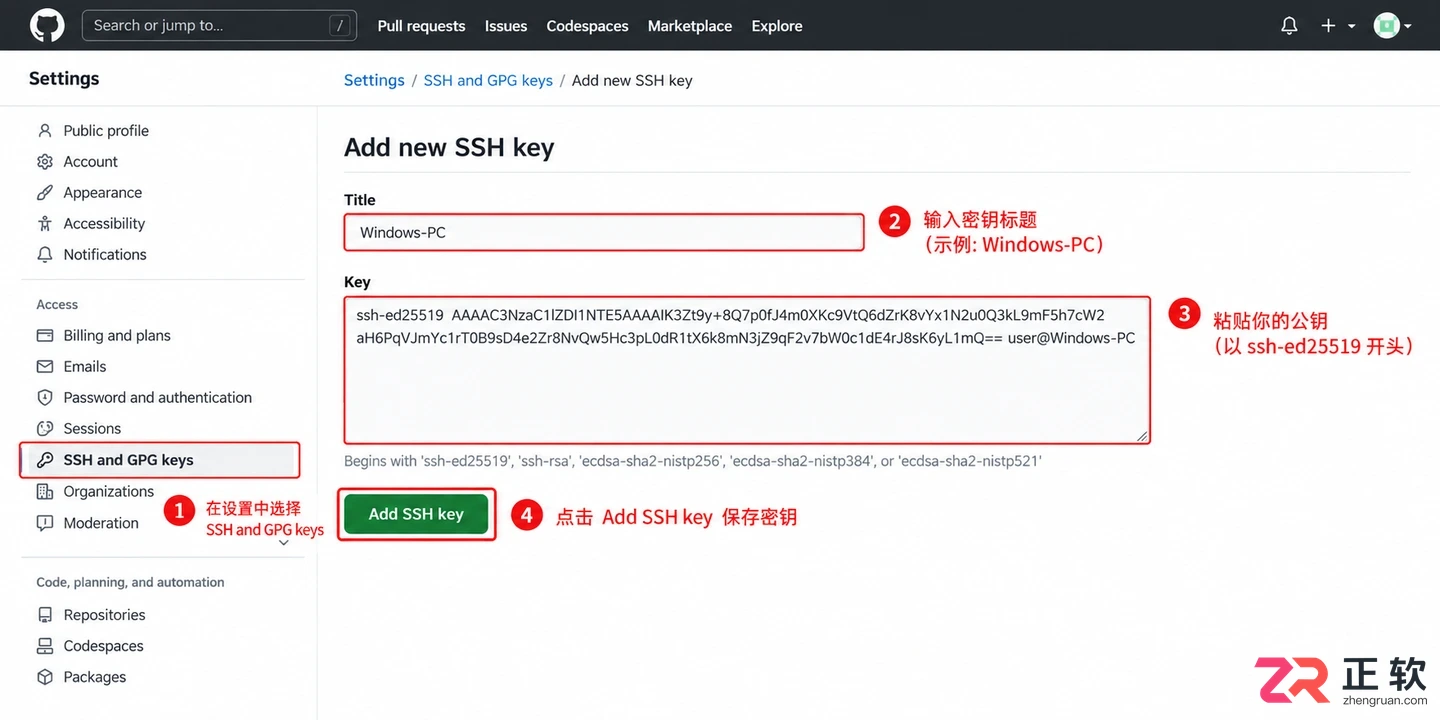The height and width of the screenshot is (720, 1440).
Task: Click the Sessions broadcast icon
Action: coord(44,429)
